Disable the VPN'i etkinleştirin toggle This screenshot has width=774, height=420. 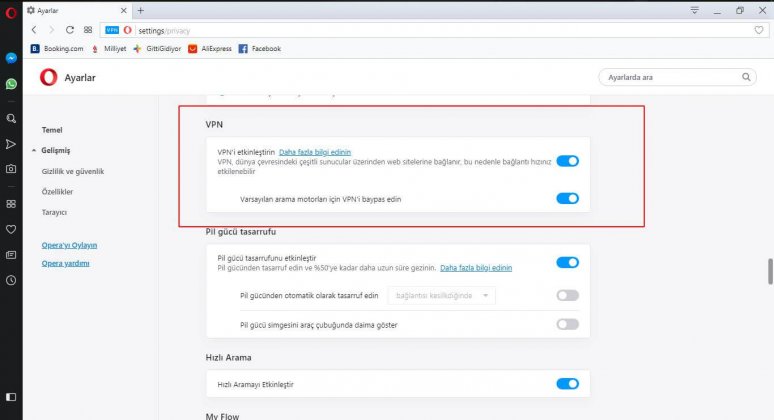tap(567, 160)
